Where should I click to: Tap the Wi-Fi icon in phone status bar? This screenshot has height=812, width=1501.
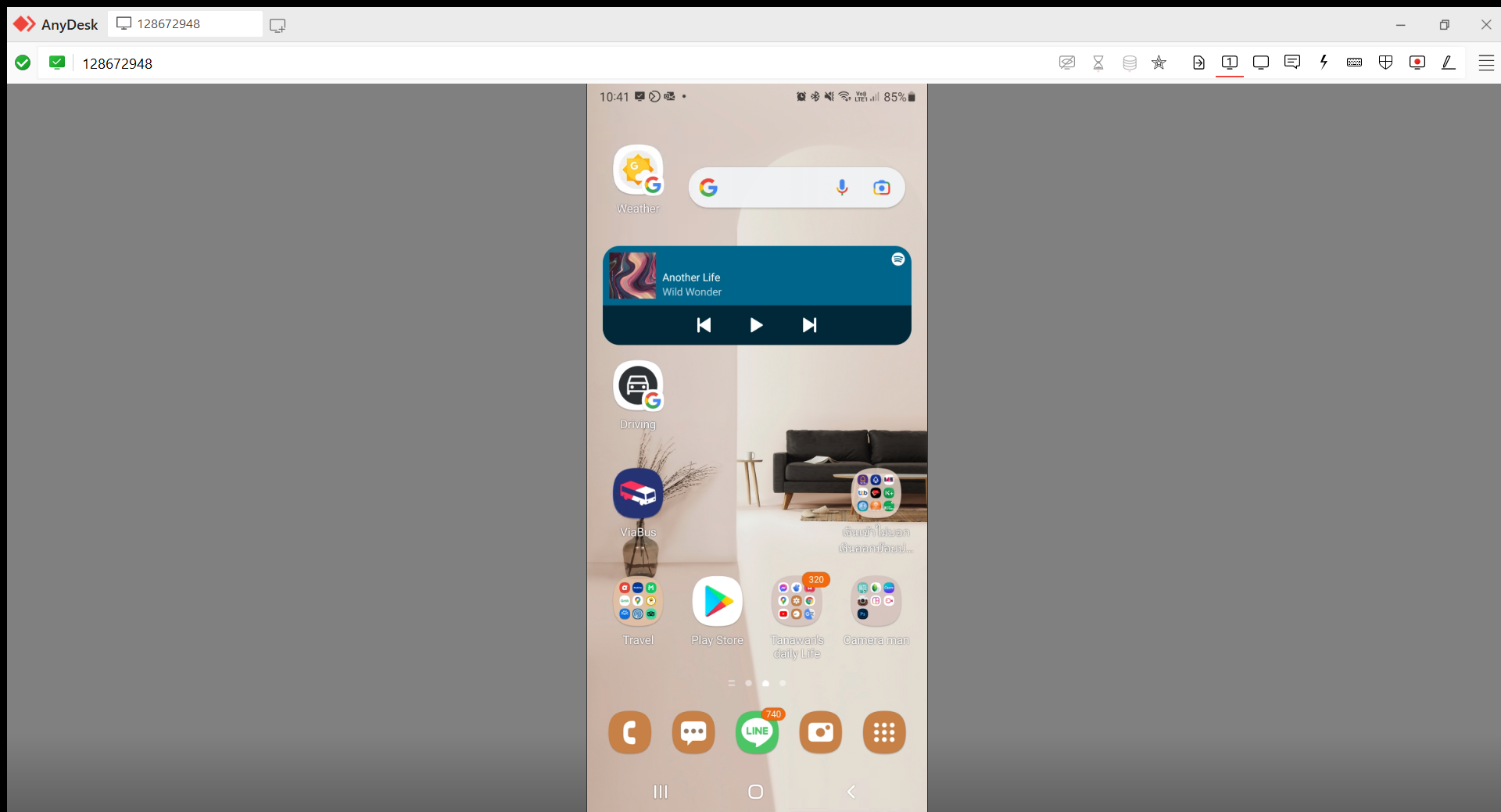844,97
